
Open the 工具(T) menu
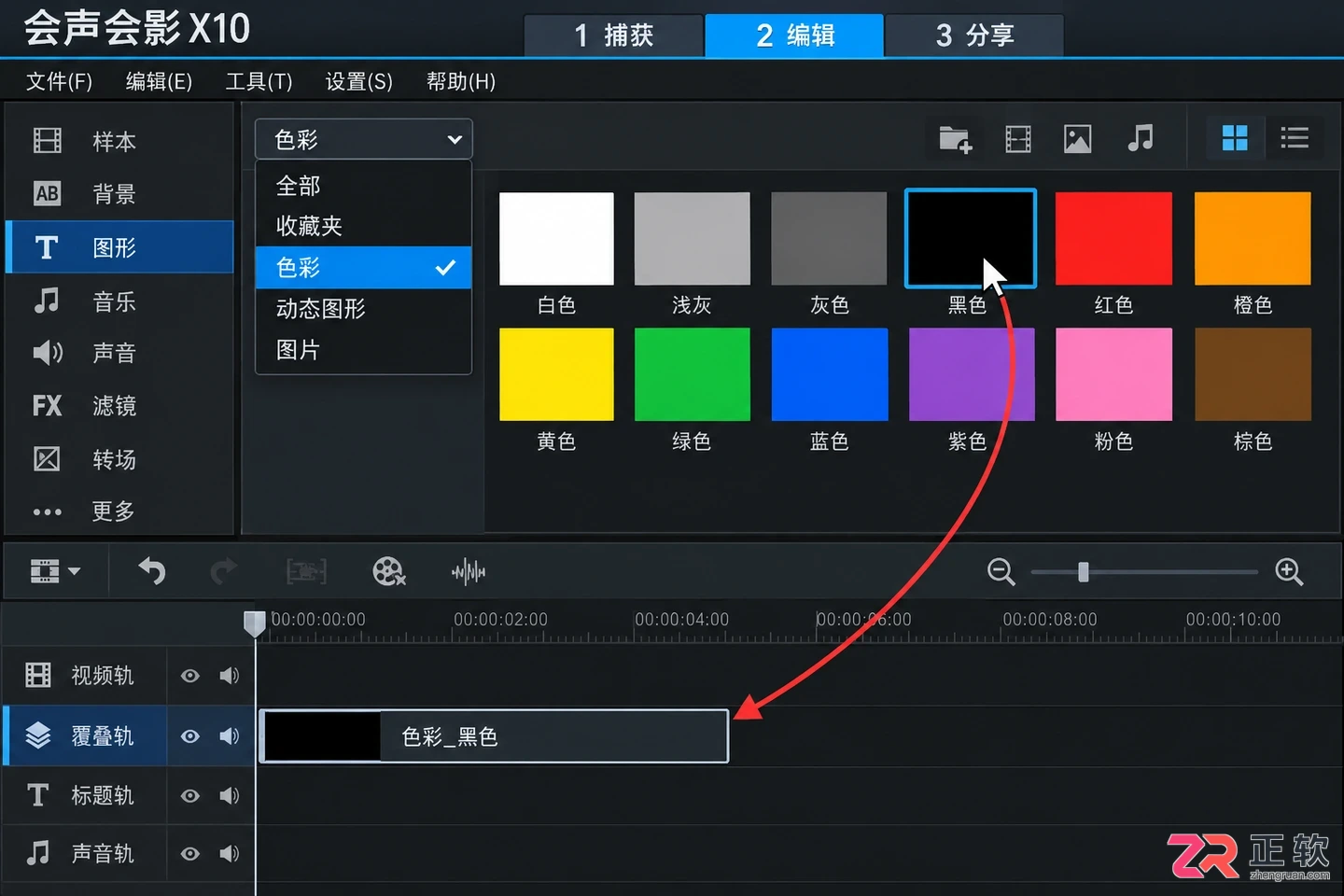259,82
